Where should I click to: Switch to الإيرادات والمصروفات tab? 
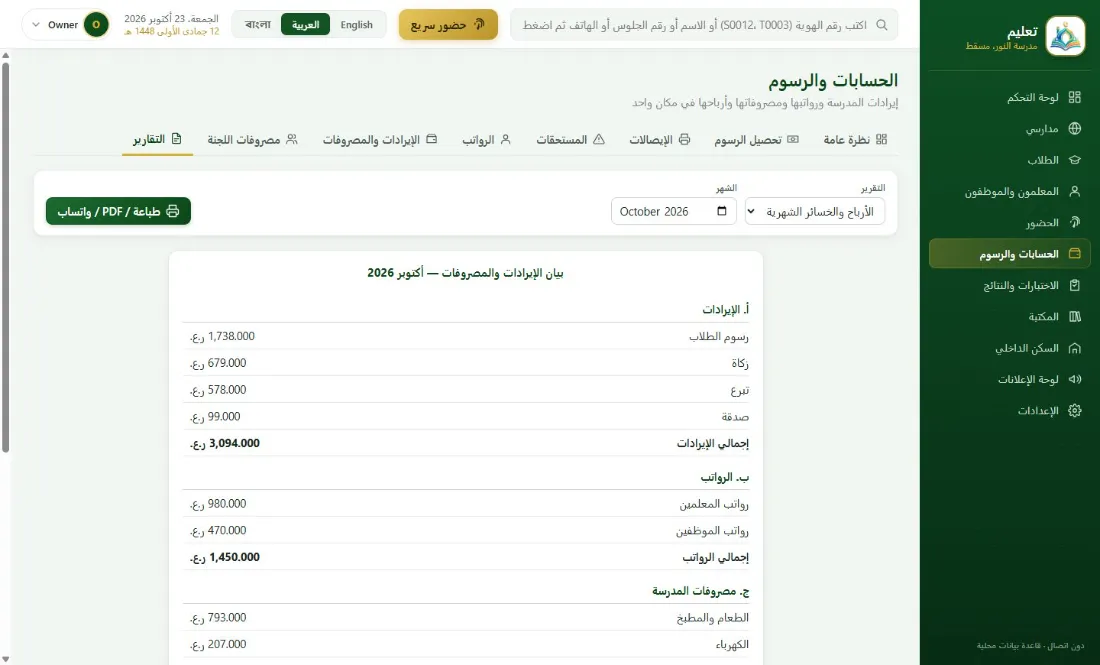tap(380, 140)
